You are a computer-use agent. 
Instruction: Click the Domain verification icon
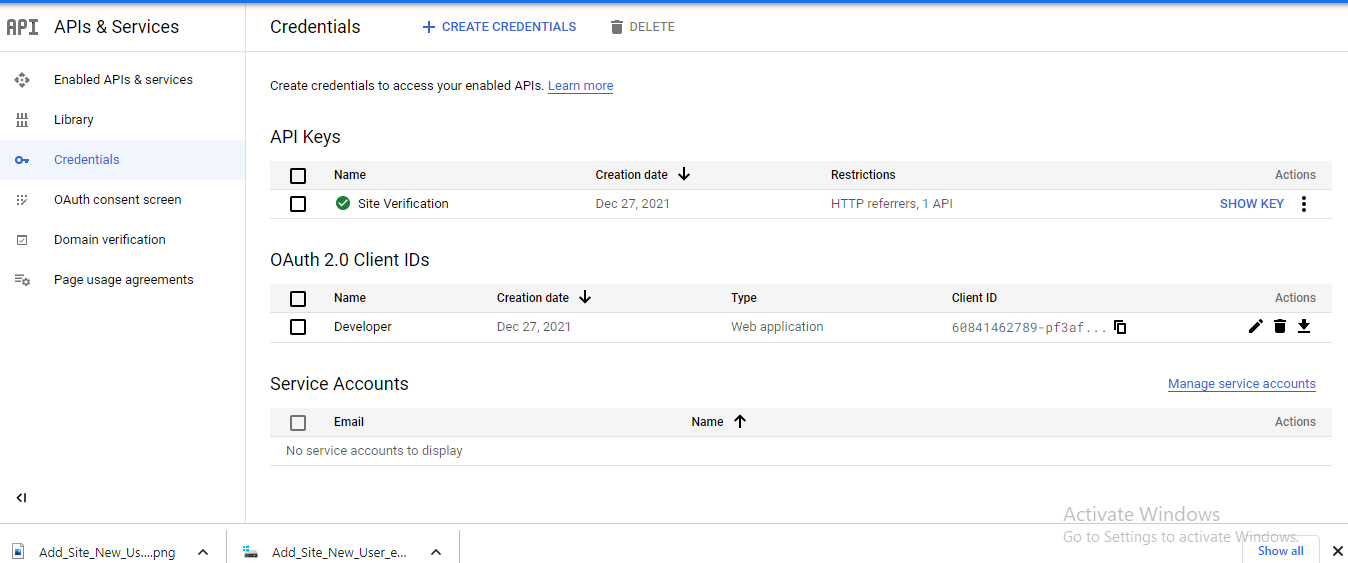(x=22, y=240)
